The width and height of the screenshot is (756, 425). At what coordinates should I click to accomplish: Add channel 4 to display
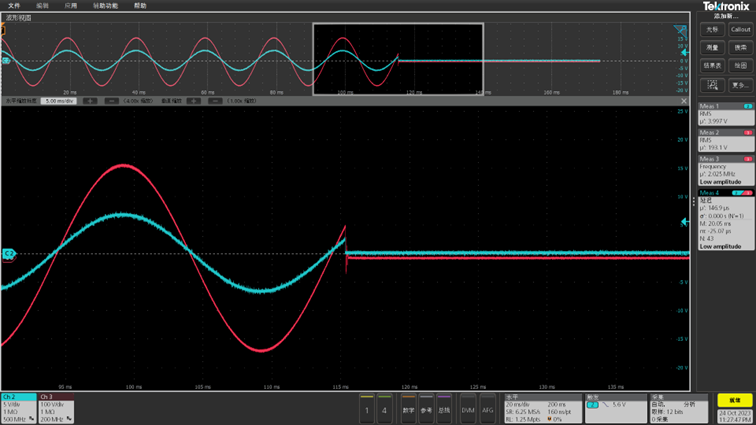[384, 409]
